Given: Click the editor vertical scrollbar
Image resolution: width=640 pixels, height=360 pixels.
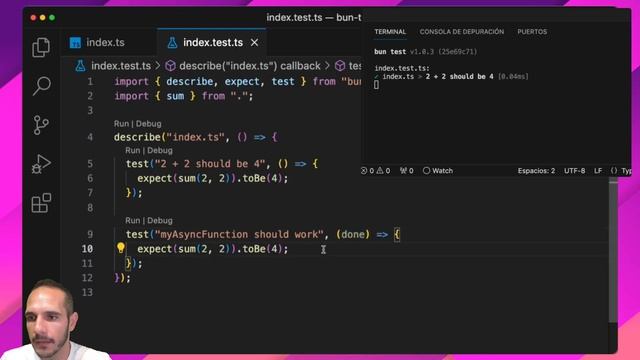Looking at the screenshot, I should click(x=613, y=251).
